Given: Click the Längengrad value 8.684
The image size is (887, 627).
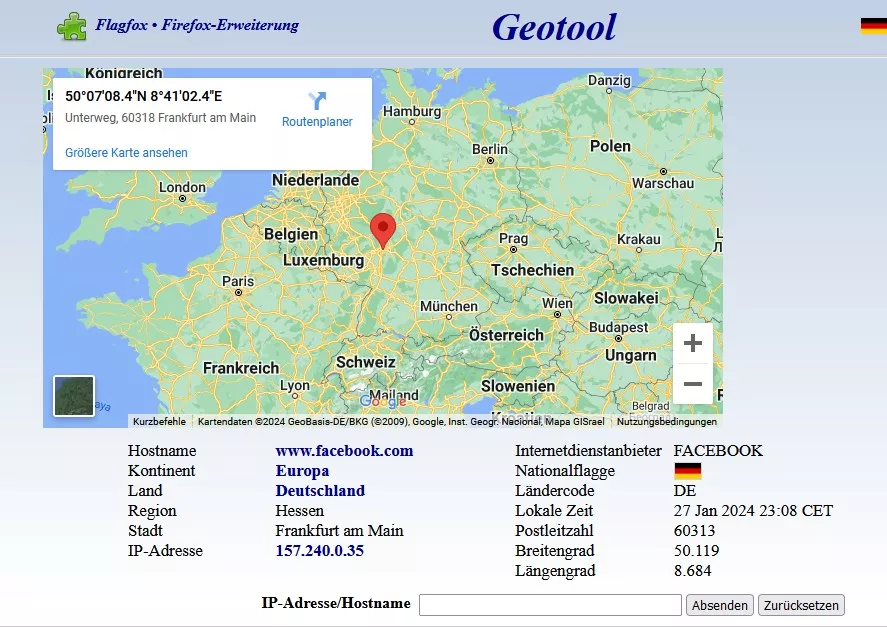Looking at the screenshot, I should 692,570.
